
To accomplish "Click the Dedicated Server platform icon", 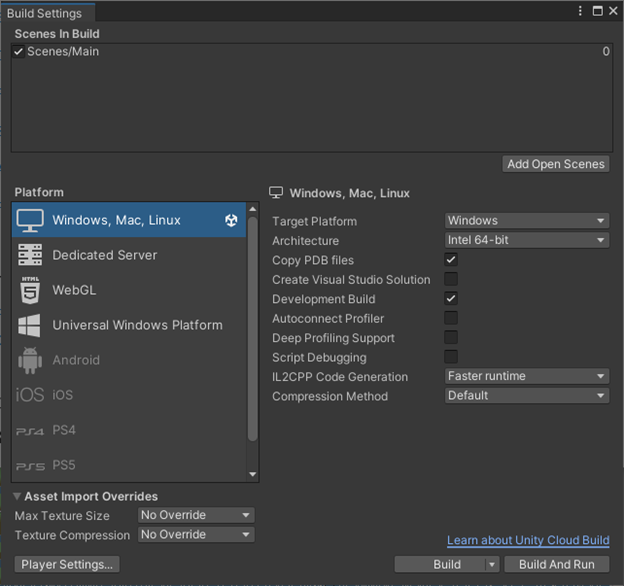I will 30,255.
